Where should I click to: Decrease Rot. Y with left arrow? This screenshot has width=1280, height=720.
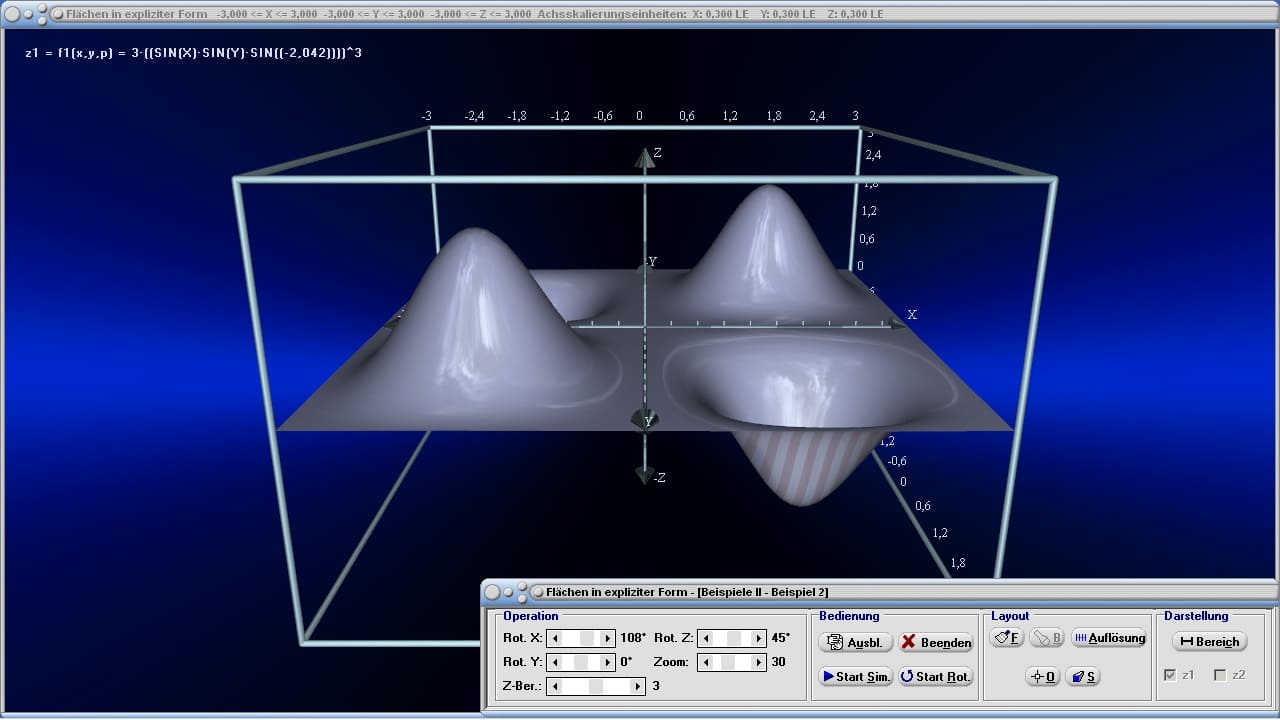click(555, 662)
